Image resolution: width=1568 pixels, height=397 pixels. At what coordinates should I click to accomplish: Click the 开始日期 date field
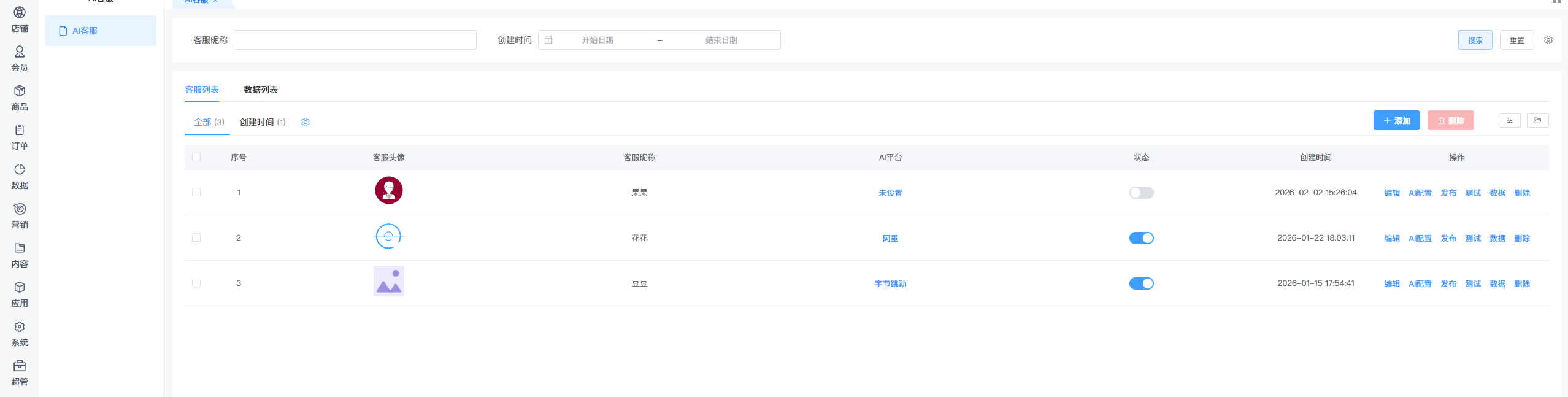(598, 40)
